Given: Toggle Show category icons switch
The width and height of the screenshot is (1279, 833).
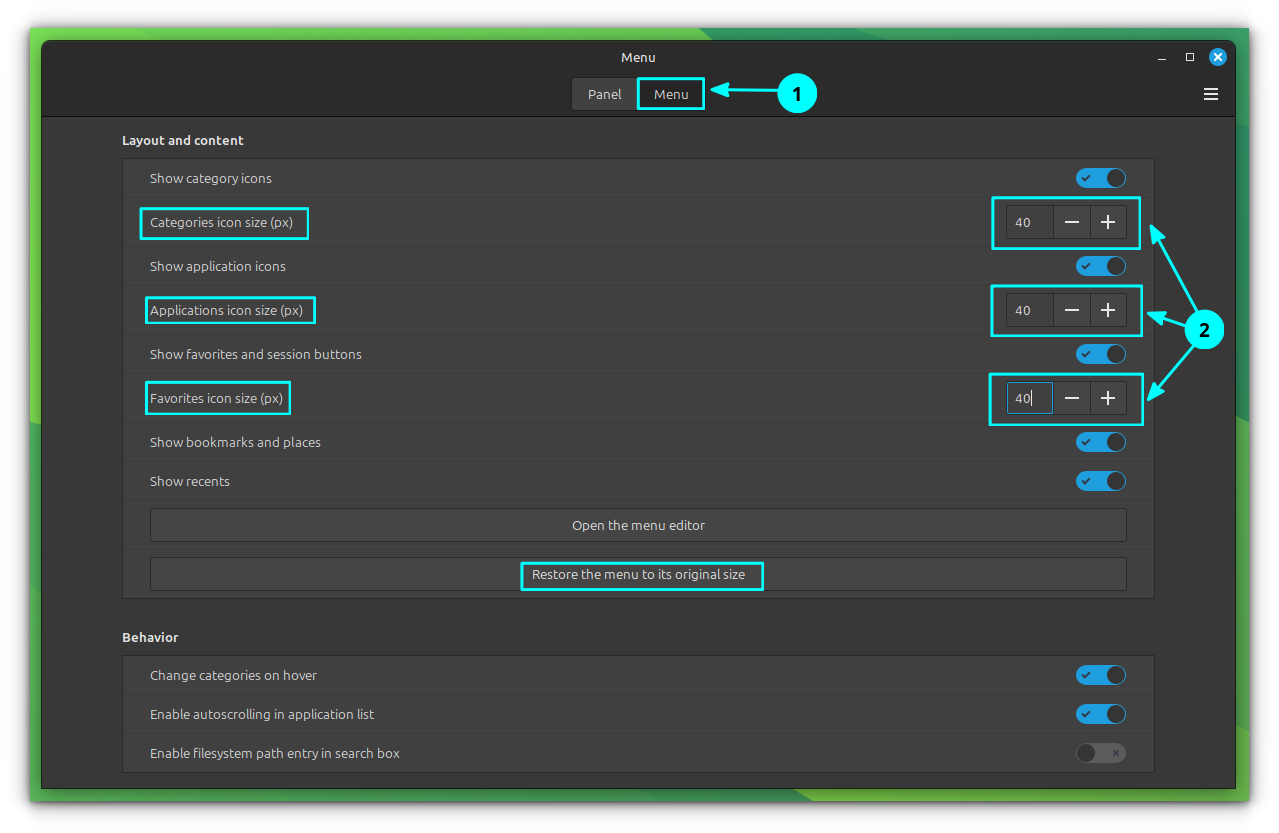Looking at the screenshot, I should [1100, 178].
